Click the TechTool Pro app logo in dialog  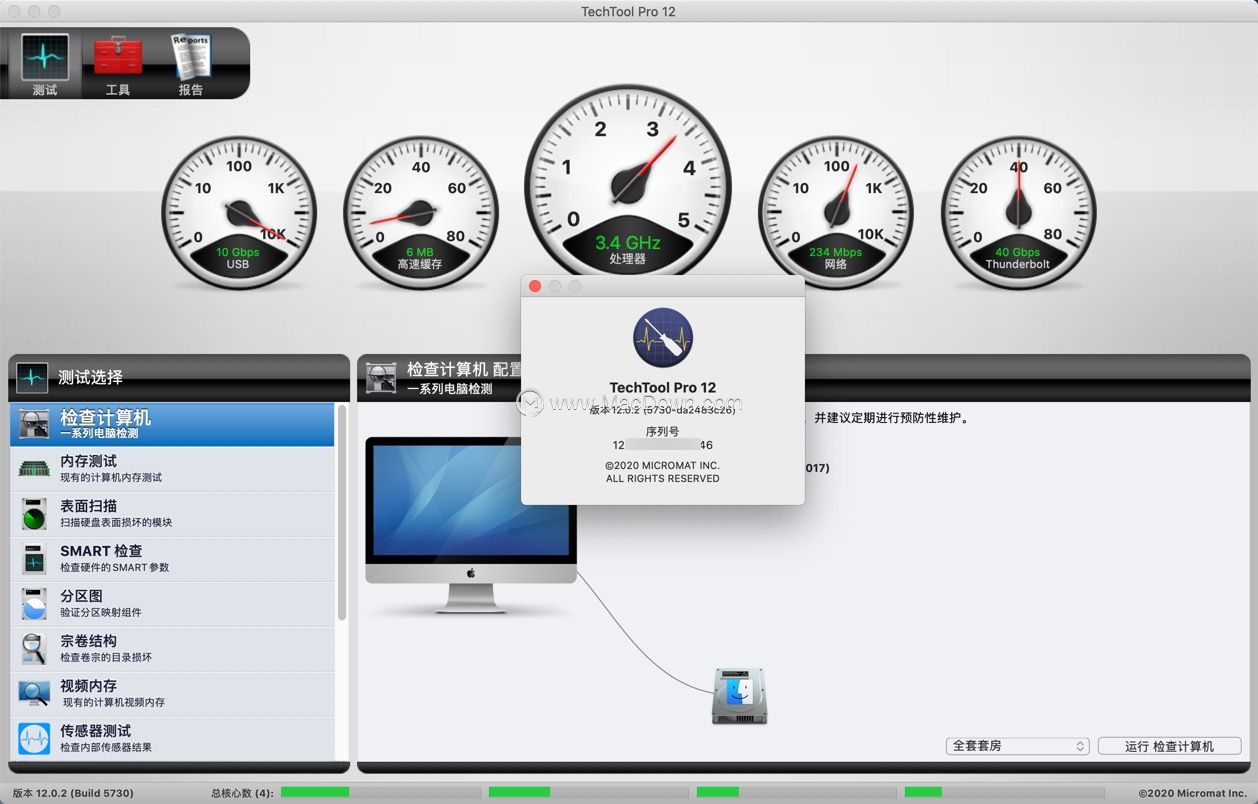point(663,338)
